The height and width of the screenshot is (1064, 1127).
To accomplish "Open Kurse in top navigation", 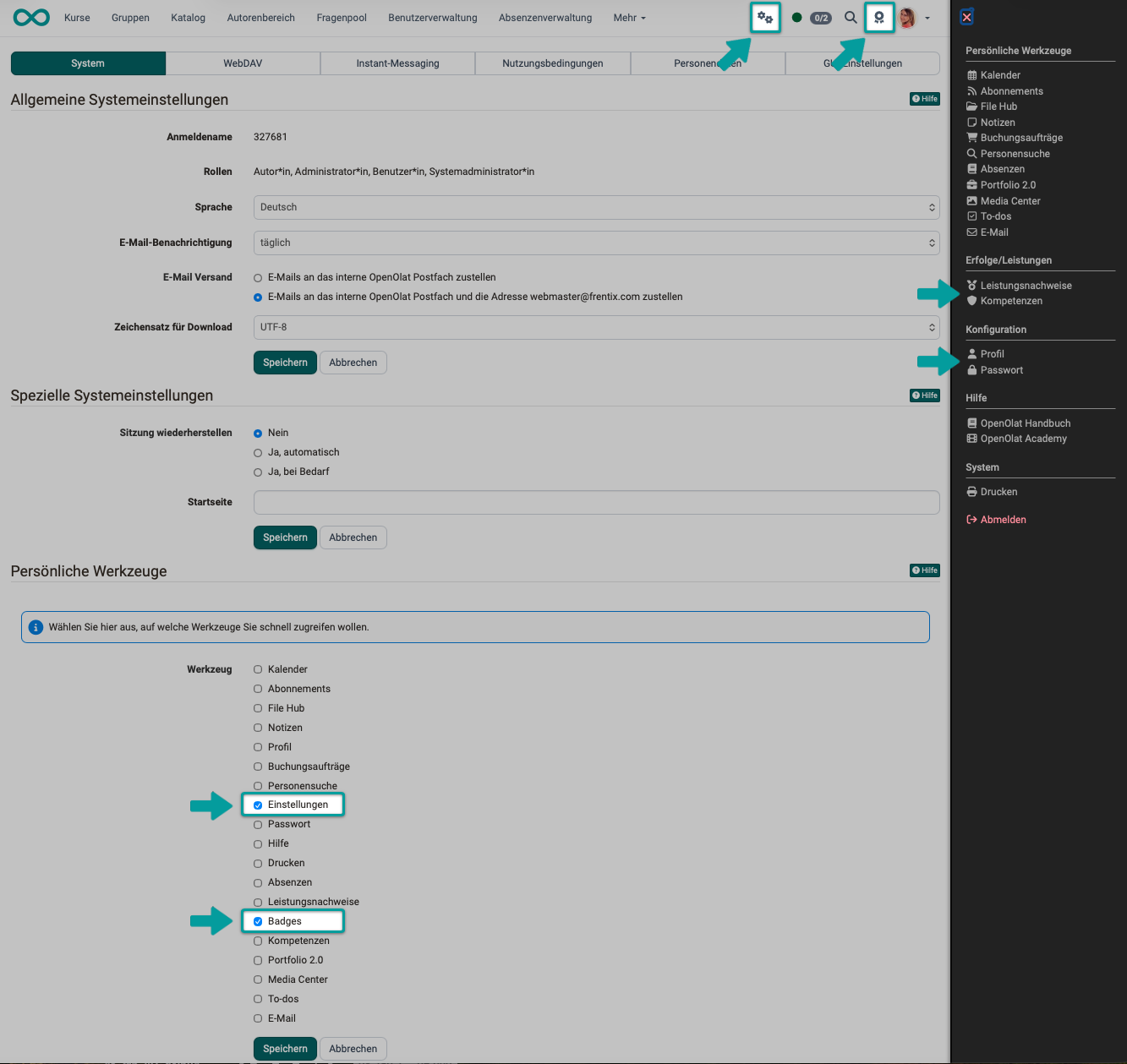I will (x=77, y=18).
